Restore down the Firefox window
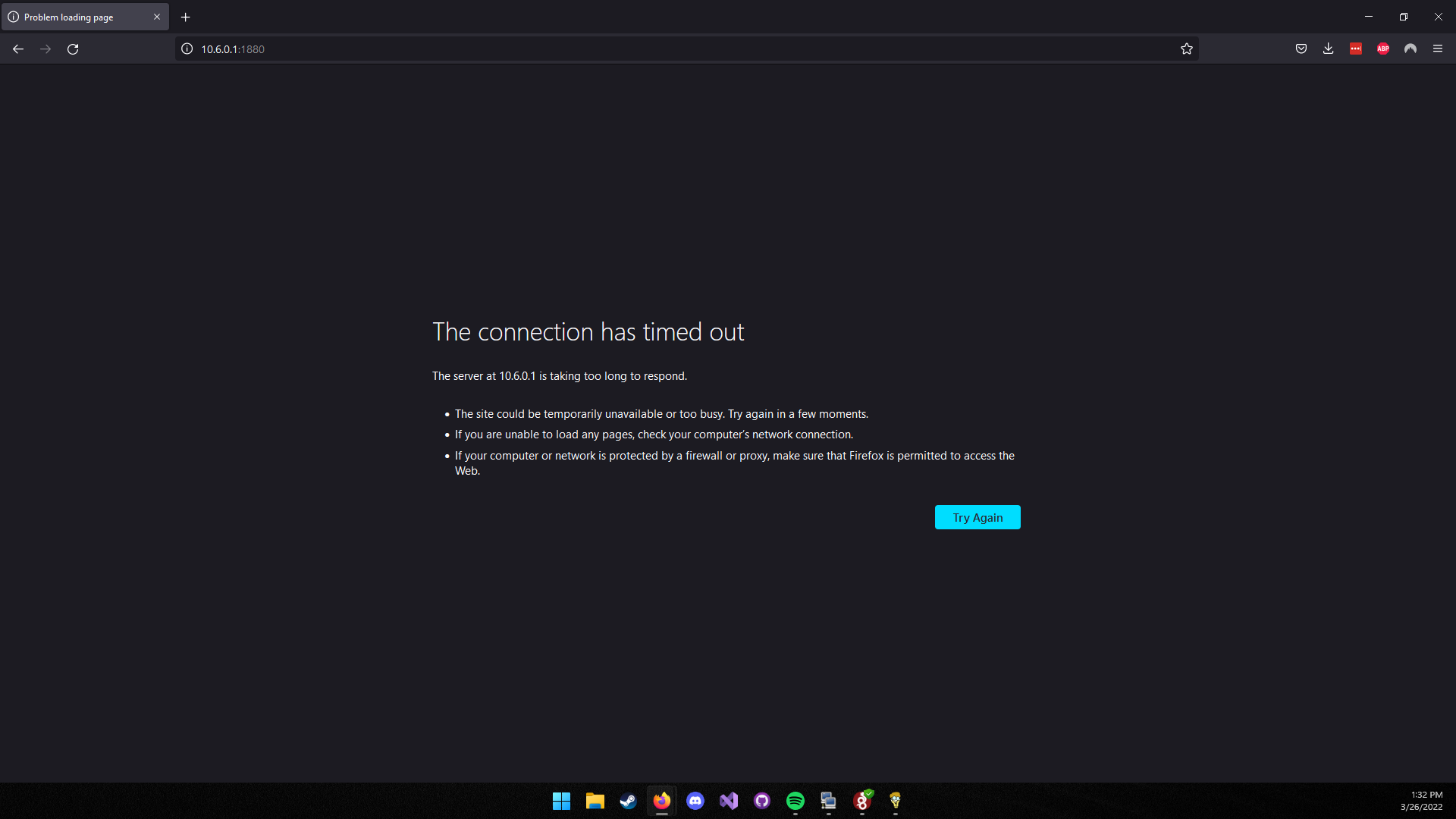 pyautogui.click(x=1404, y=17)
